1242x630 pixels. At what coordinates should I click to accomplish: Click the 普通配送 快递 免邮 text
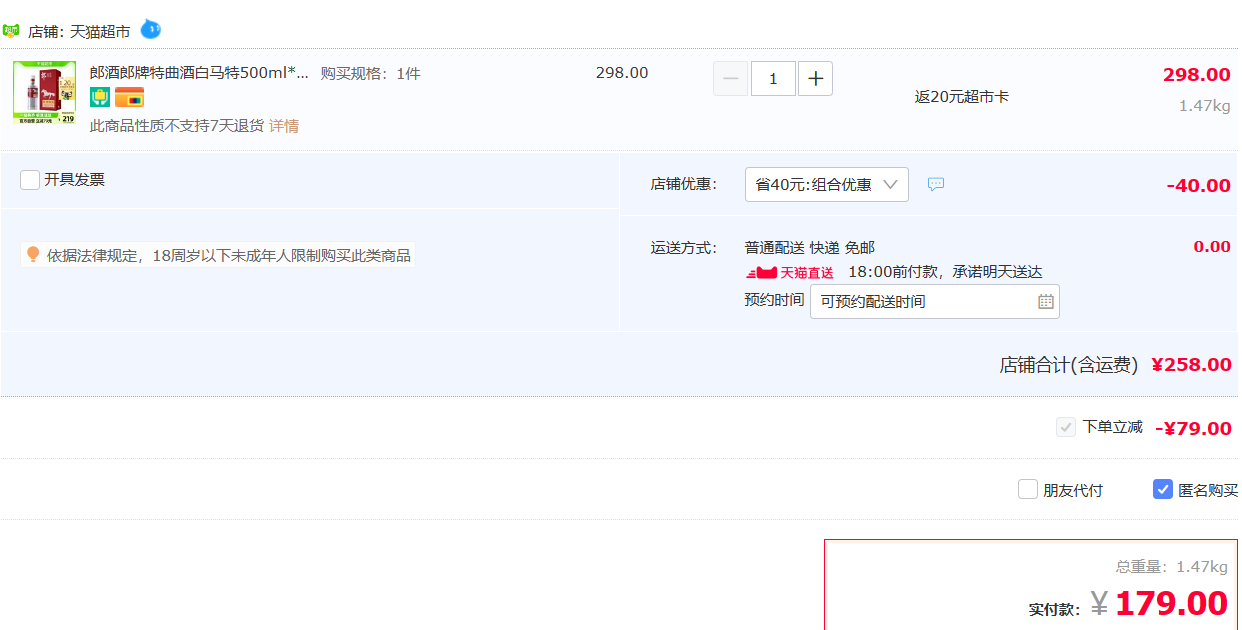(810, 248)
